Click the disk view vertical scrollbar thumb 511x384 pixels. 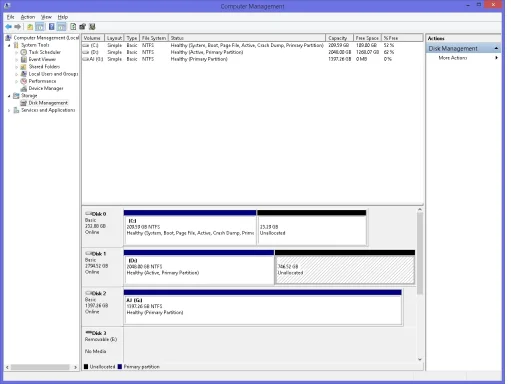[420, 253]
